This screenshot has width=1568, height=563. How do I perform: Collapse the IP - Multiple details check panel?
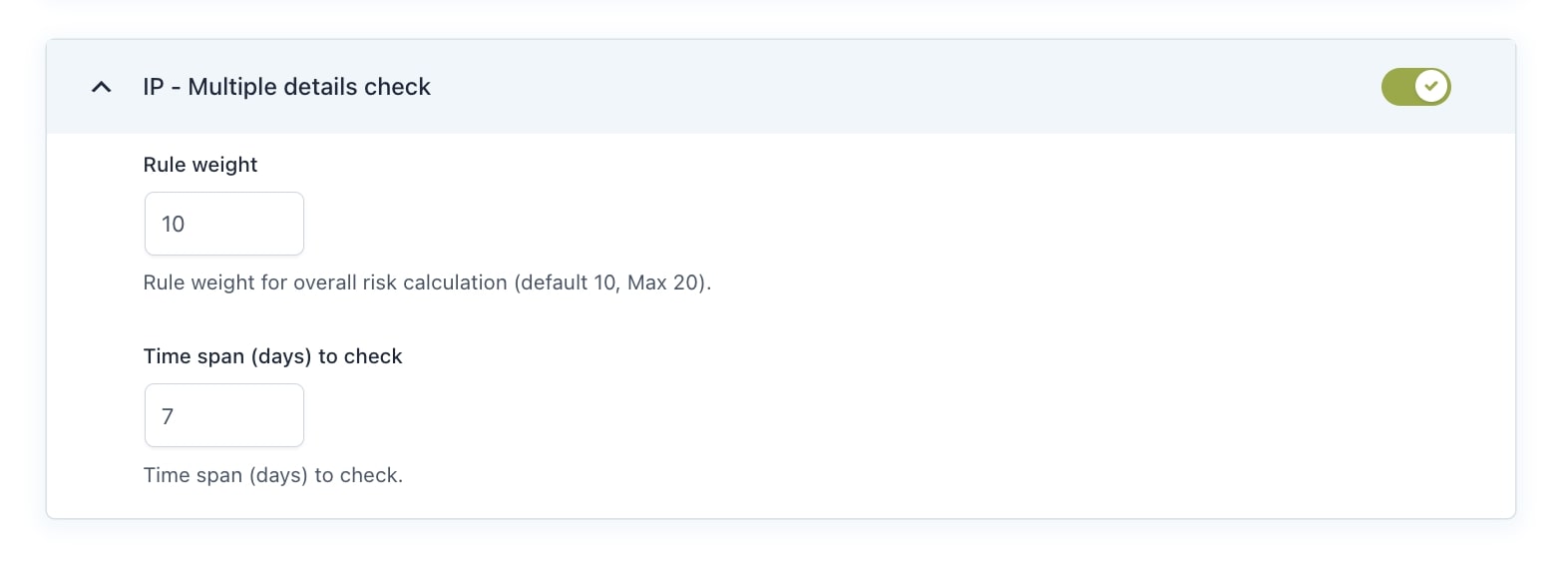pyautogui.click(x=101, y=87)
